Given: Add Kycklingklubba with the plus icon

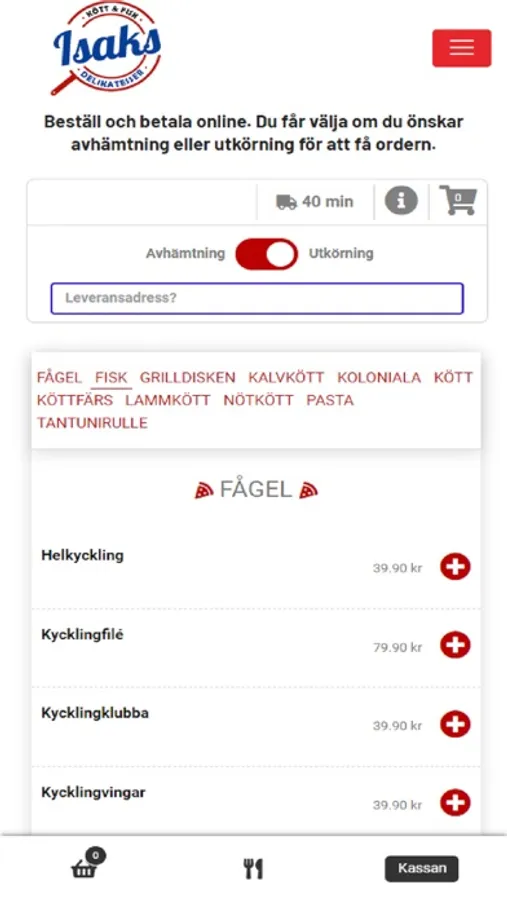Looking at the screenshot, I should tap(455, 724).
